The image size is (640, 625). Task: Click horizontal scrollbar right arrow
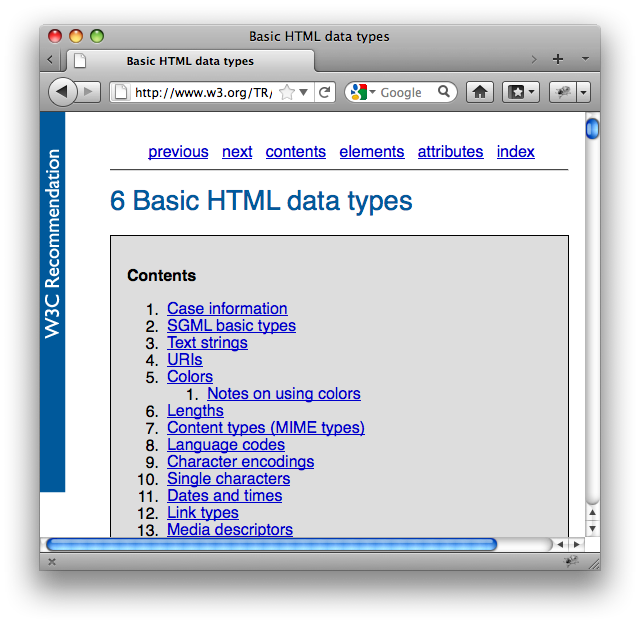576,544
